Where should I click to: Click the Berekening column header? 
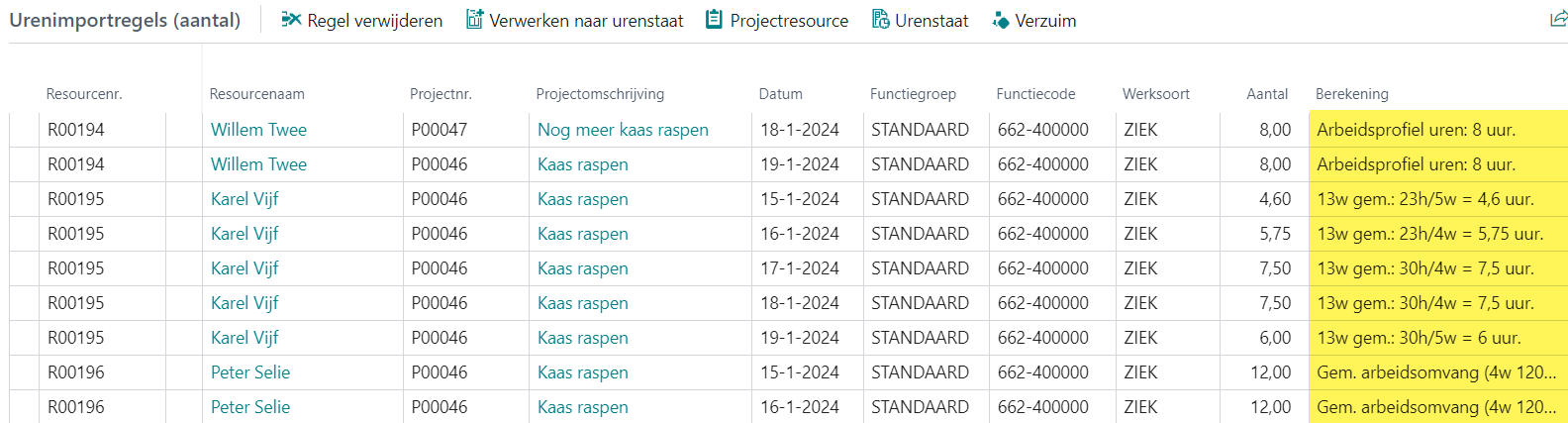1351,94
